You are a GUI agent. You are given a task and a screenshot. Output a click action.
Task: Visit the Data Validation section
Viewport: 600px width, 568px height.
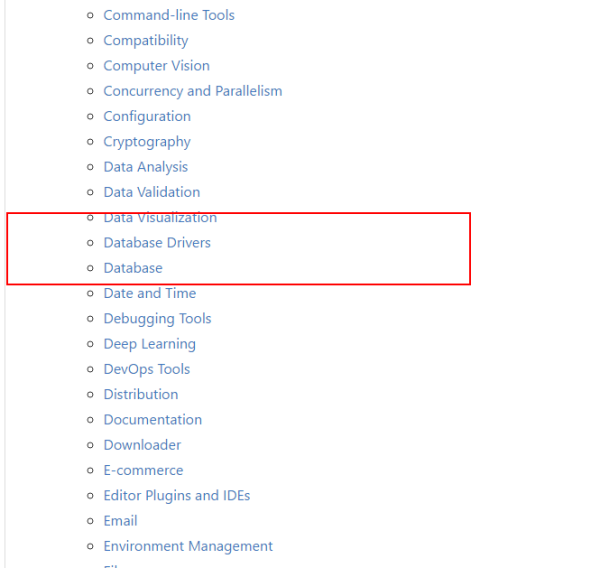coord(152,192)
